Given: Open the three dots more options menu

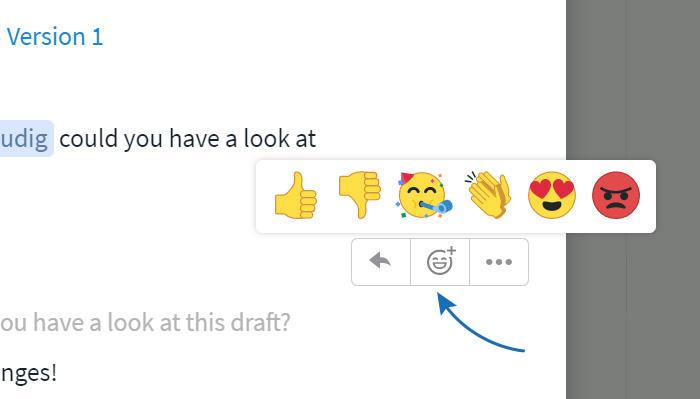Looking at the screenshot, I should [499, 262].
